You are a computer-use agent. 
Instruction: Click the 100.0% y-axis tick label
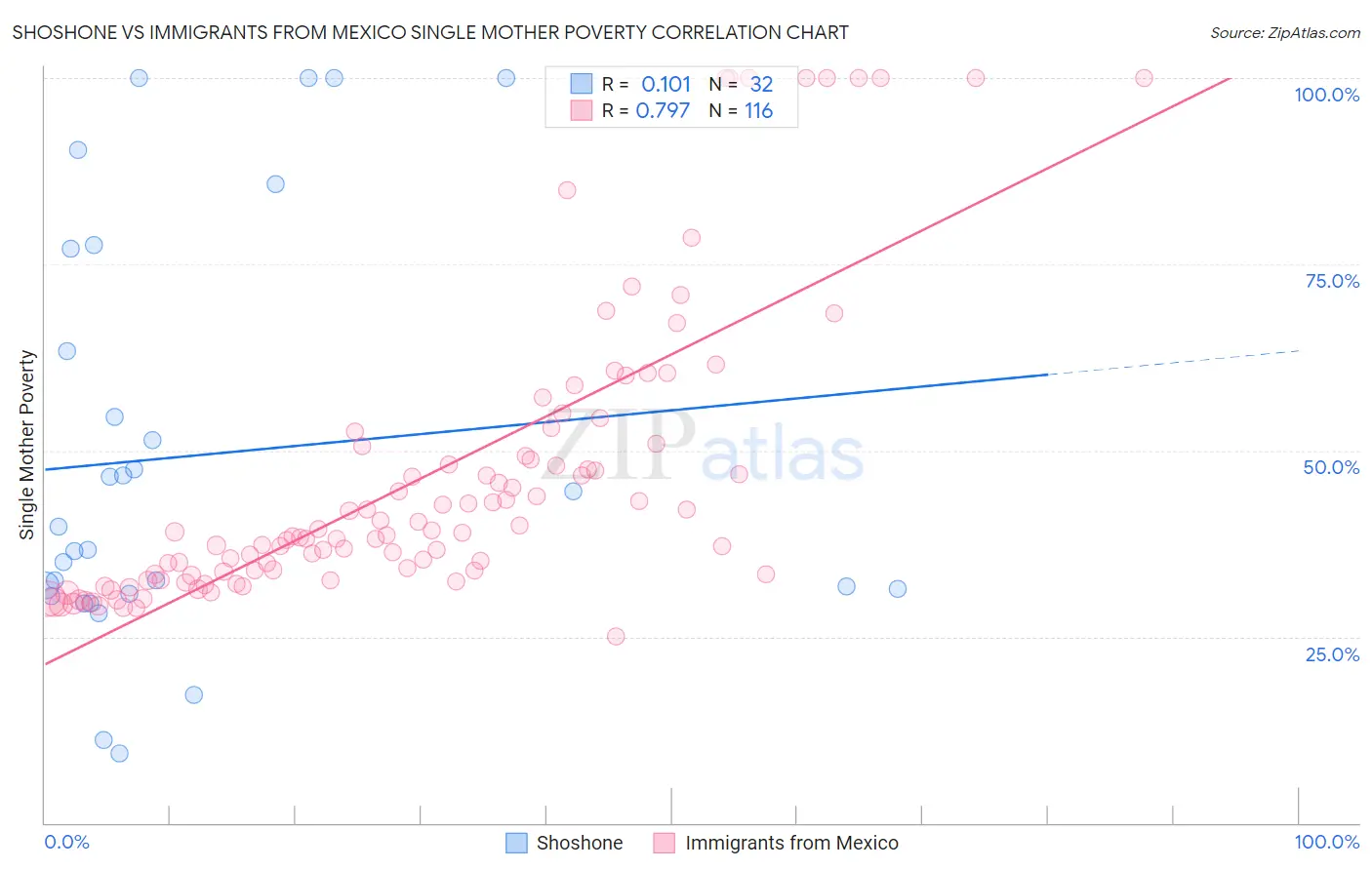[1327, 95]
